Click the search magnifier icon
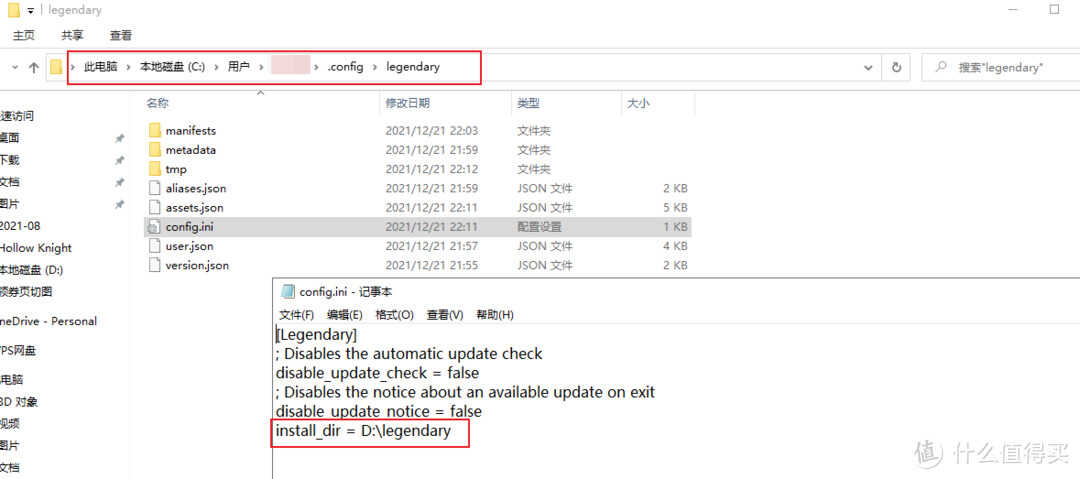1080x479 pixels. pyautogui.click(x=939, y=67)
